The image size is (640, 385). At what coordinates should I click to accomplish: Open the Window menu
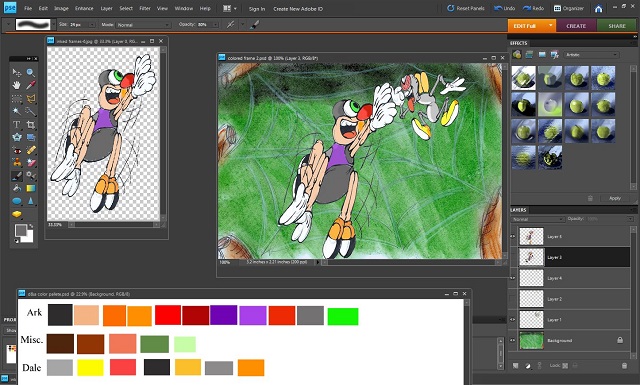point(184,9)
